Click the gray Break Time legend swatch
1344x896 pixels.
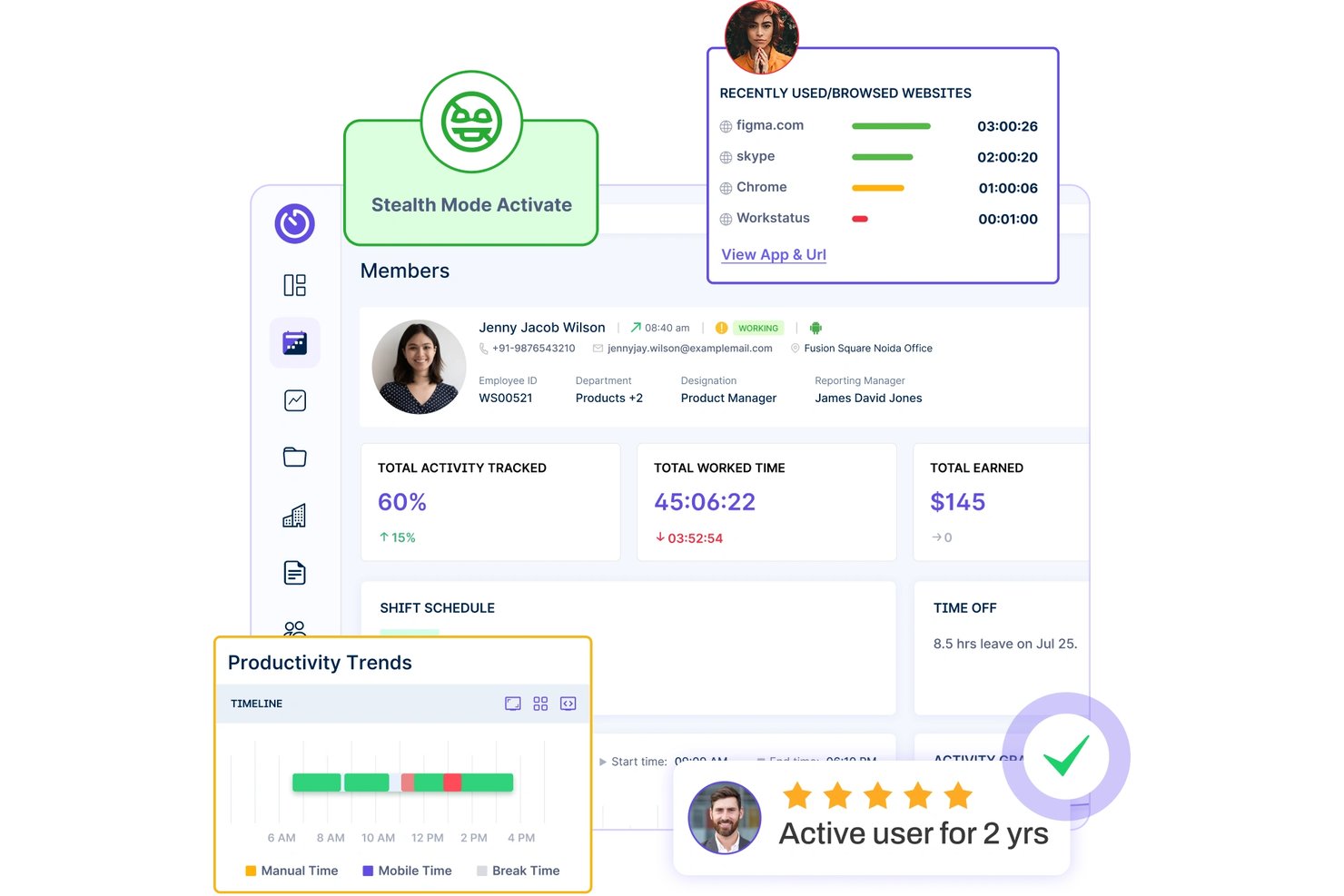(482, 871)
